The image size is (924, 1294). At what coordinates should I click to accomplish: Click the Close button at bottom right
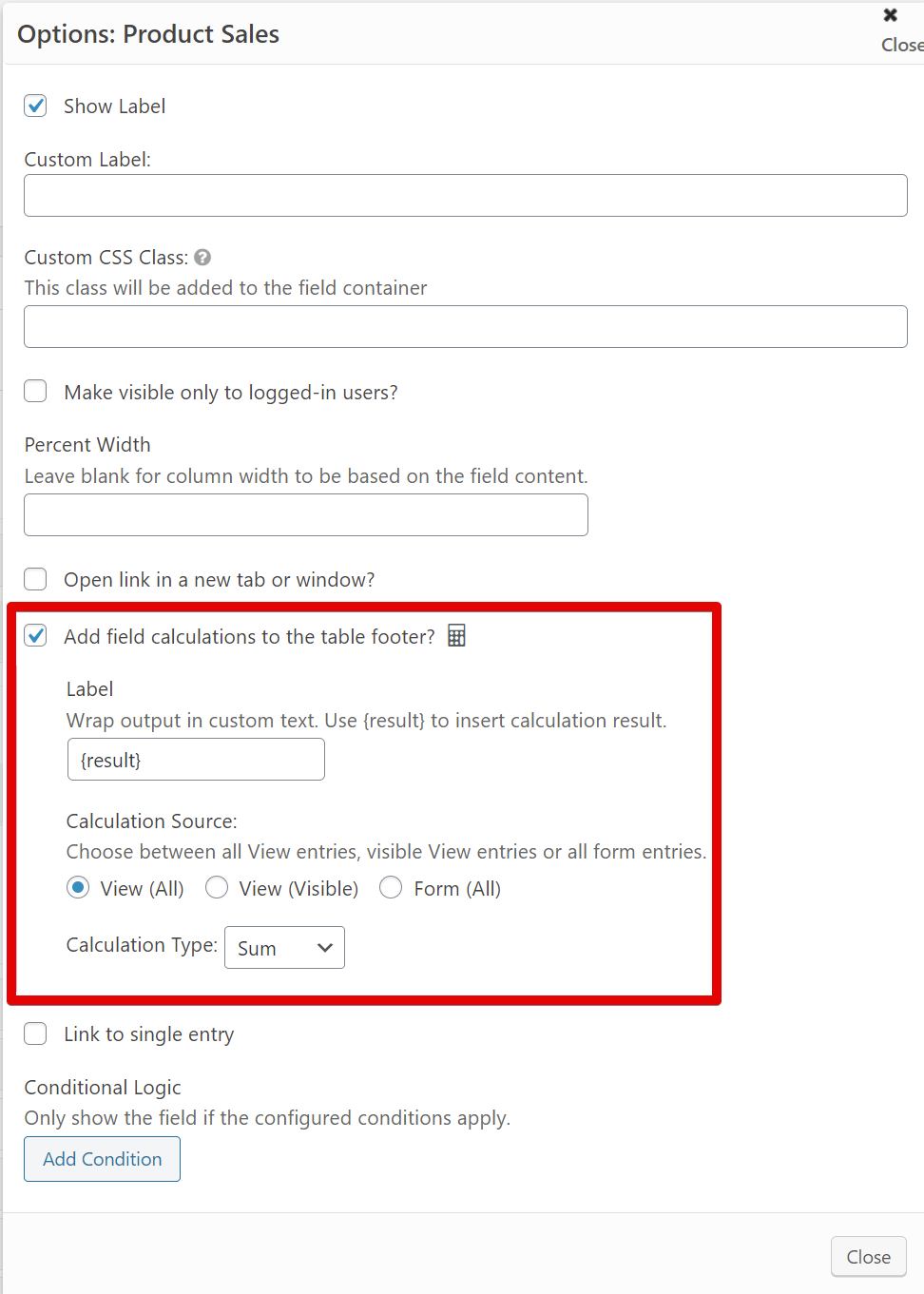click(868, 1257)
